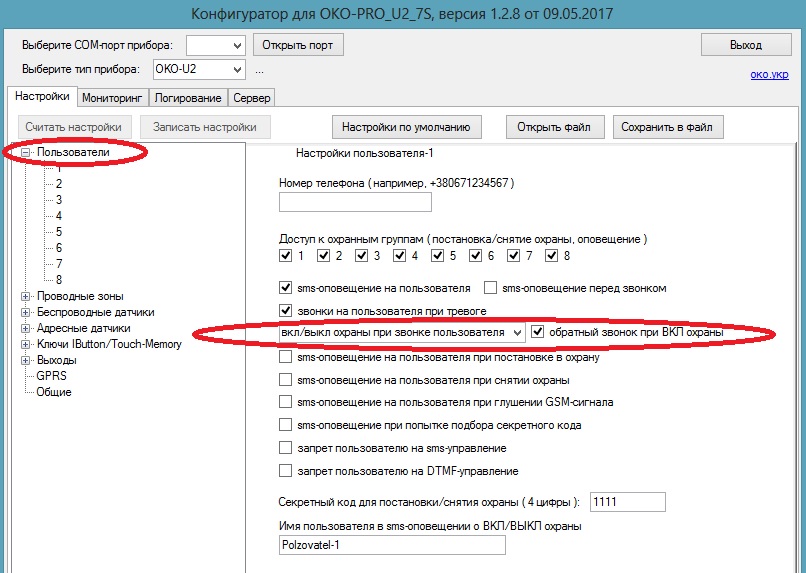
Task: Expand the Беспроводные датчики tree node
Action: pyautogui.click(x=26, y=312)
